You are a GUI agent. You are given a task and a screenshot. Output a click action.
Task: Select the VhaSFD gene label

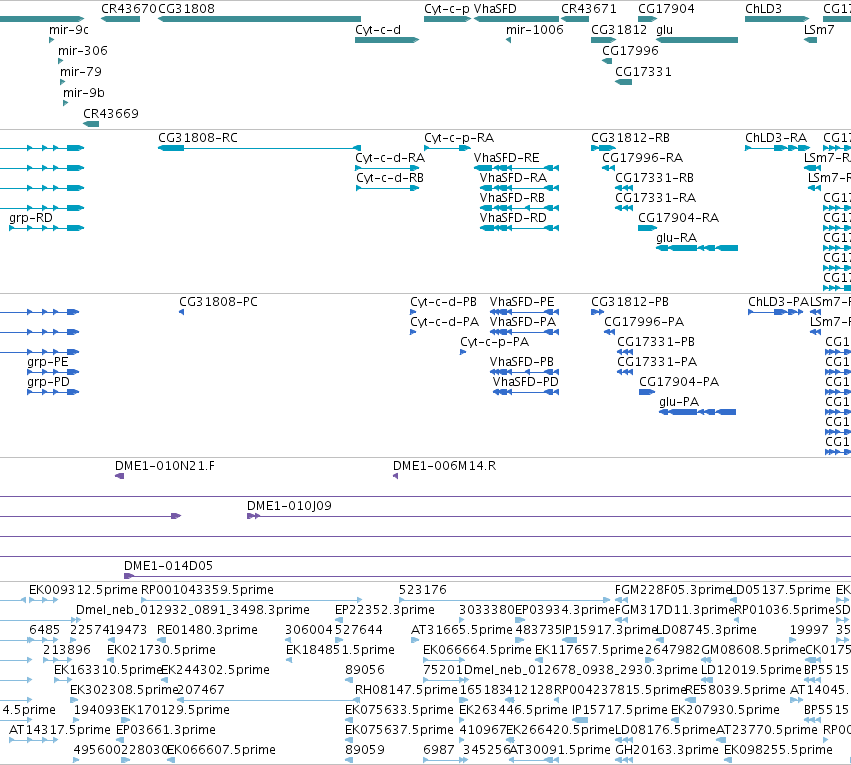point(495,9)
